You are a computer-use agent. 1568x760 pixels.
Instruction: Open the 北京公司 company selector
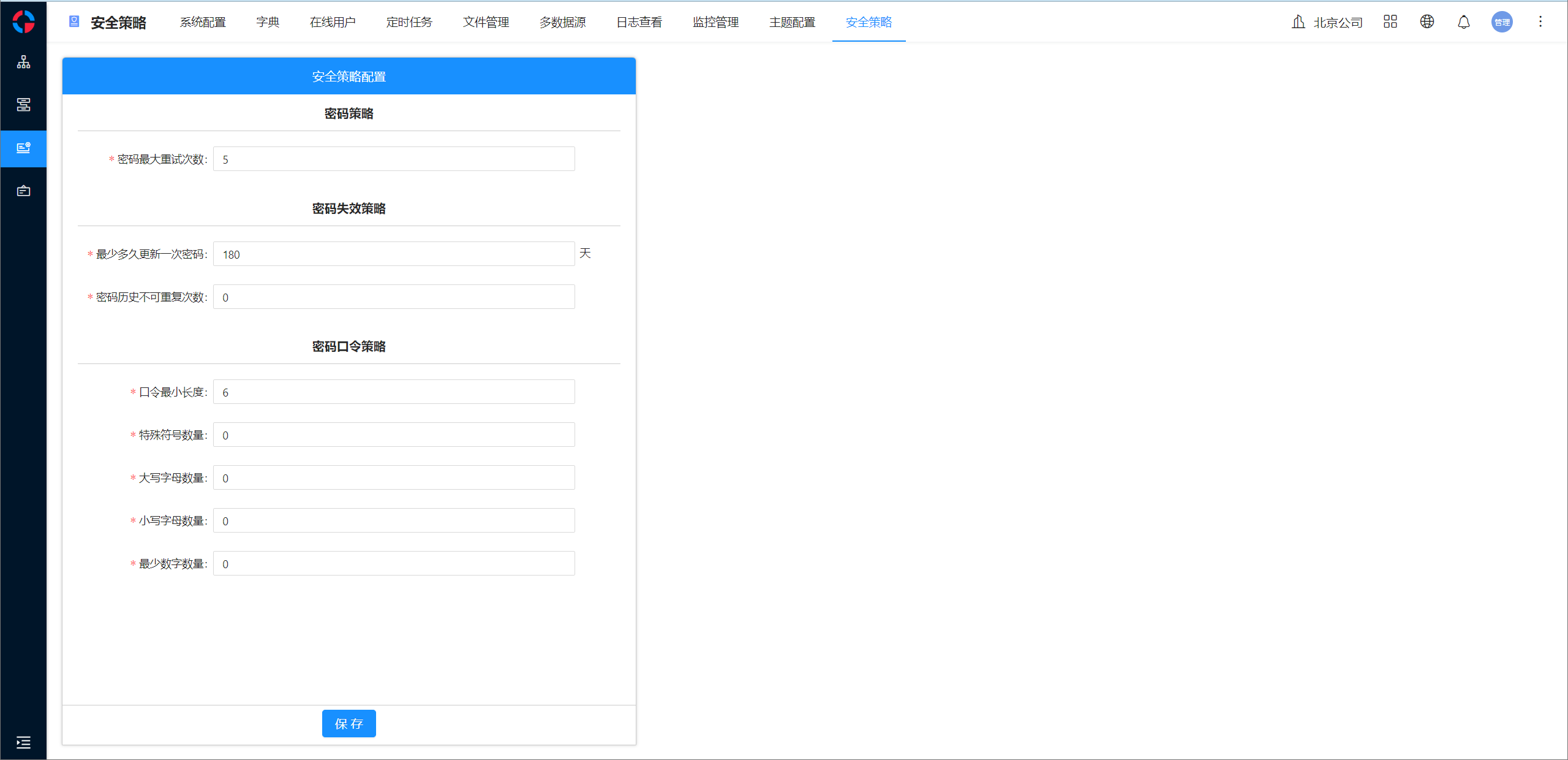(1327, 22)
